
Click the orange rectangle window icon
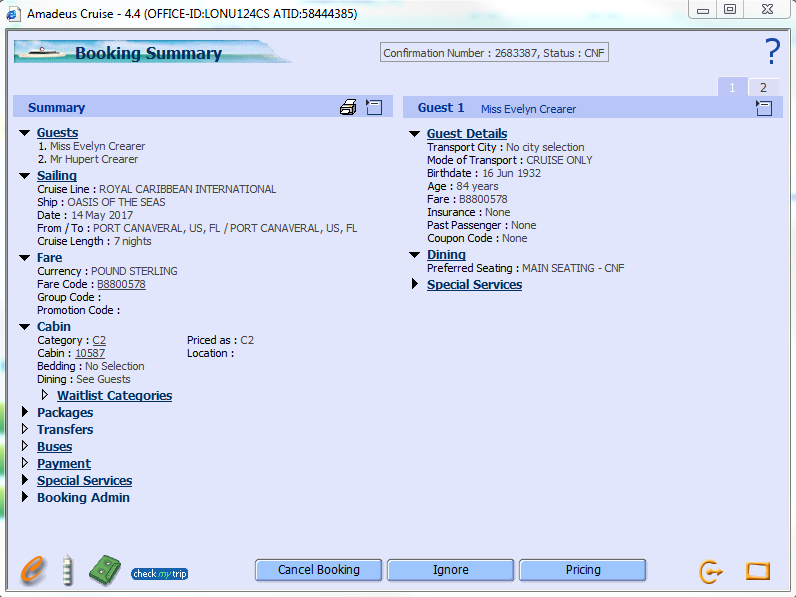click(x=758, y=571)
